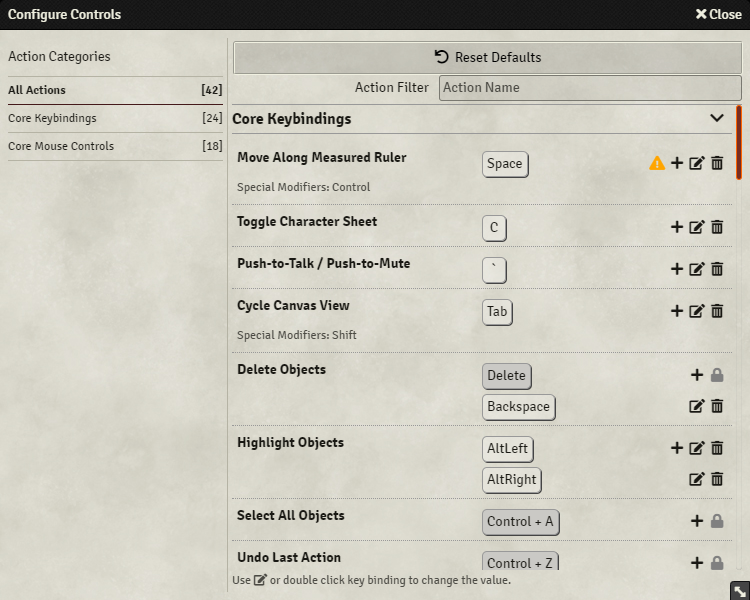Click the warning icon for Move Along Measured Ruler

pyautogui.click(x=657, y=164)
